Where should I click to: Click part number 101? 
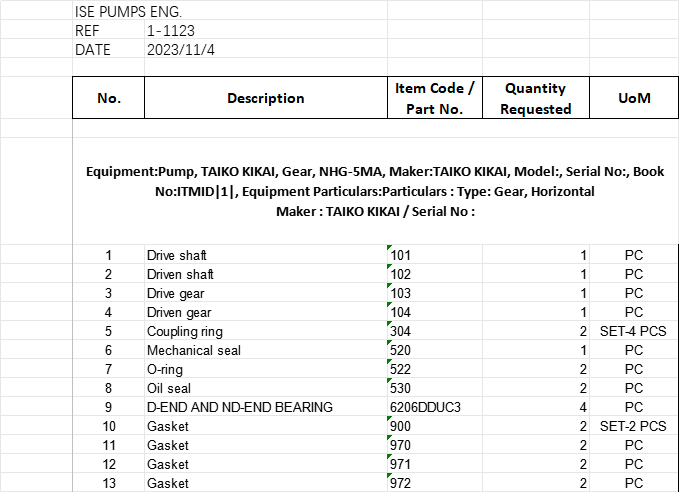pos(435,255)
